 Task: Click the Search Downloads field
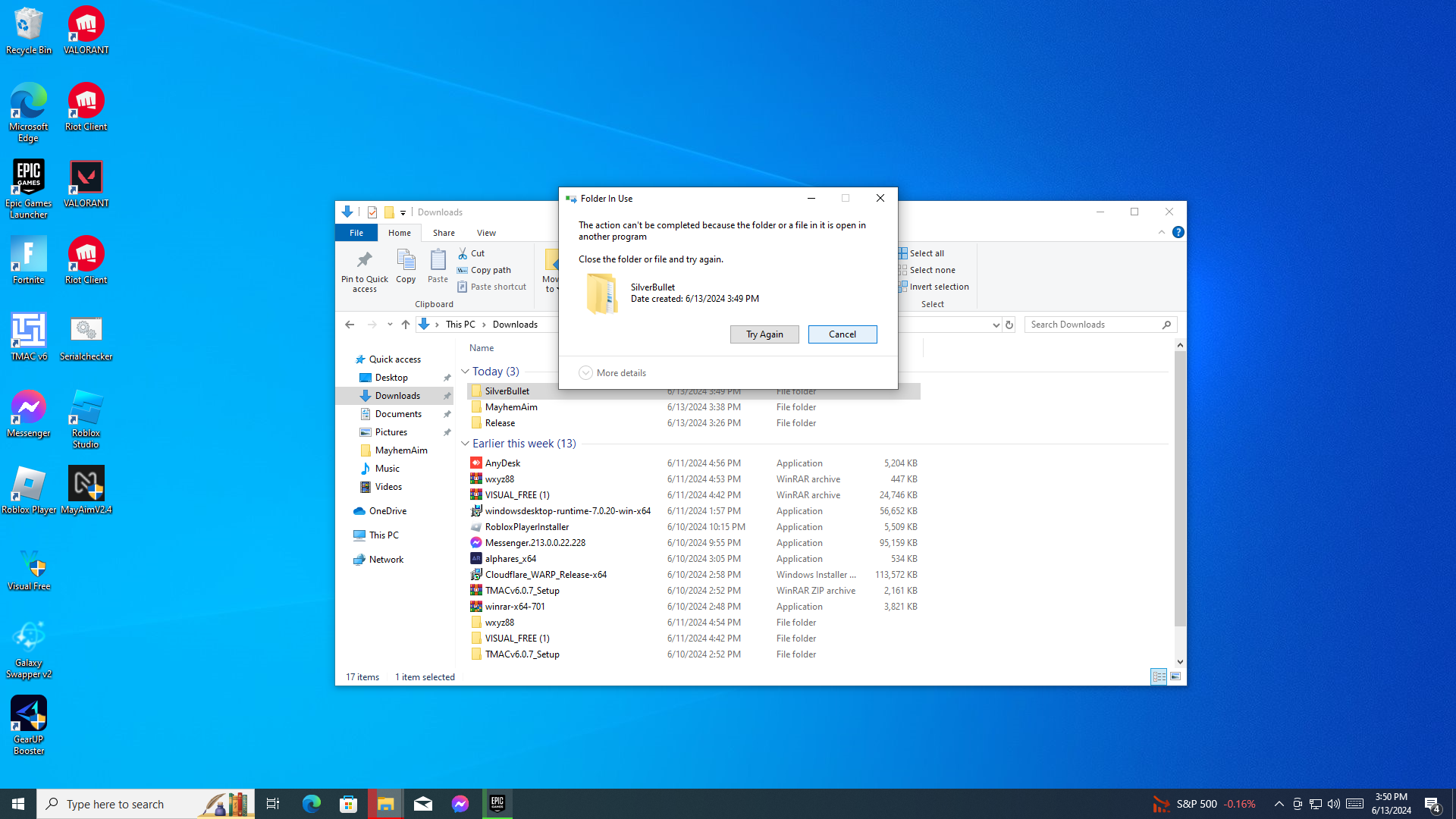click(x=1092, y=325)
